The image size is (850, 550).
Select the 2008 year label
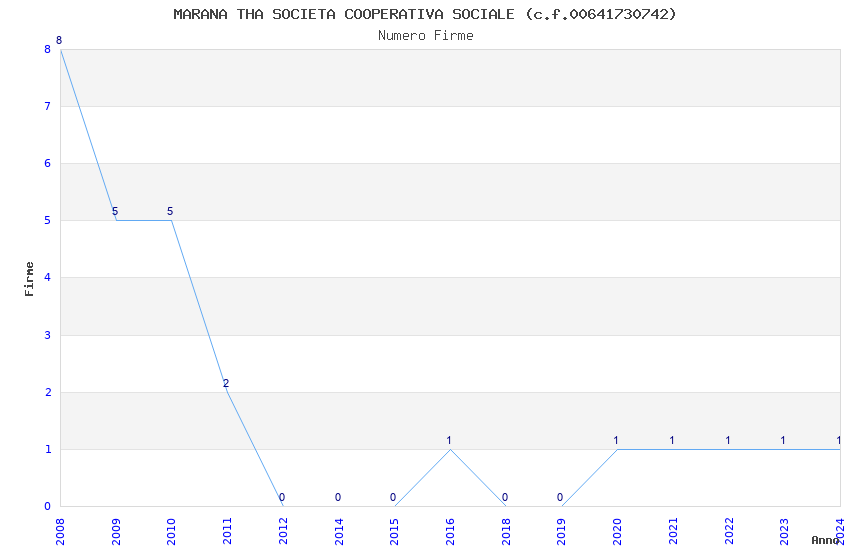coord(60,532)
